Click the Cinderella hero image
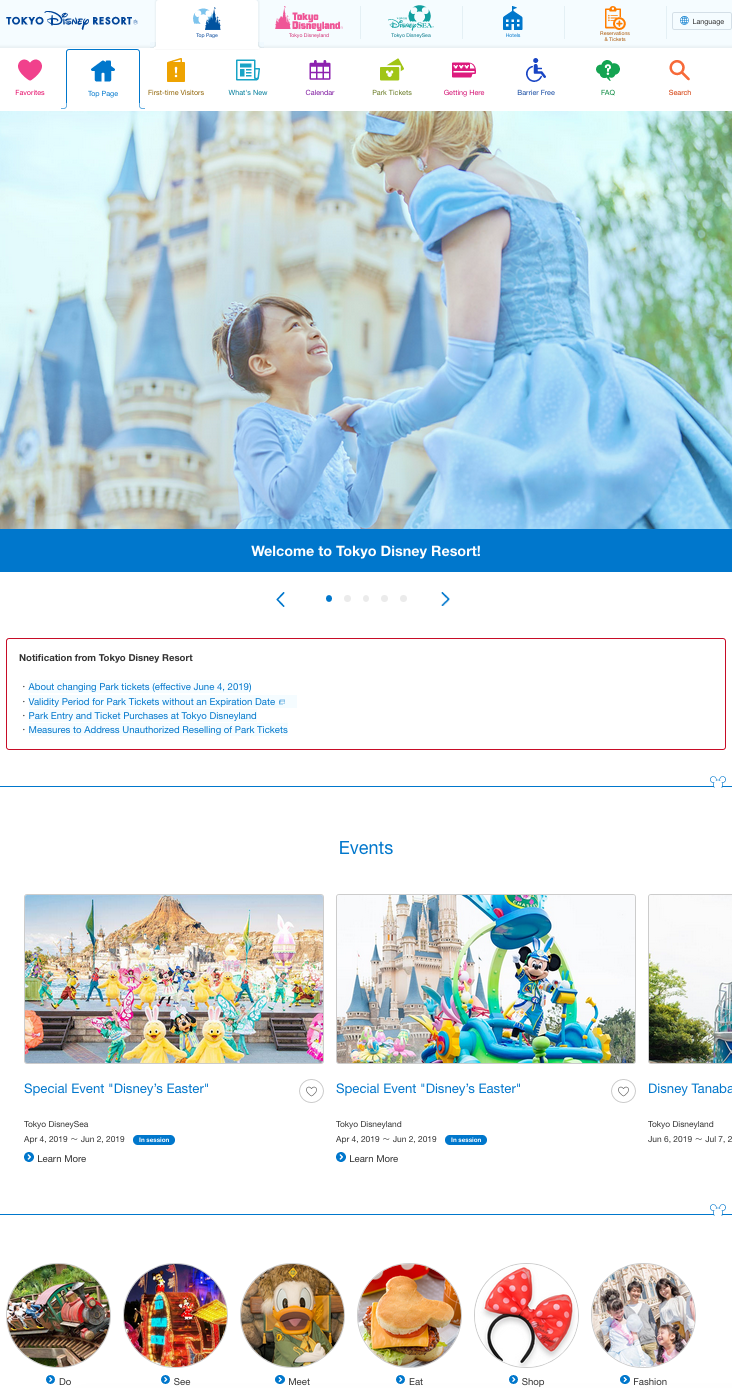This screenshot has height=1388, width=732. tap(366, 320)
